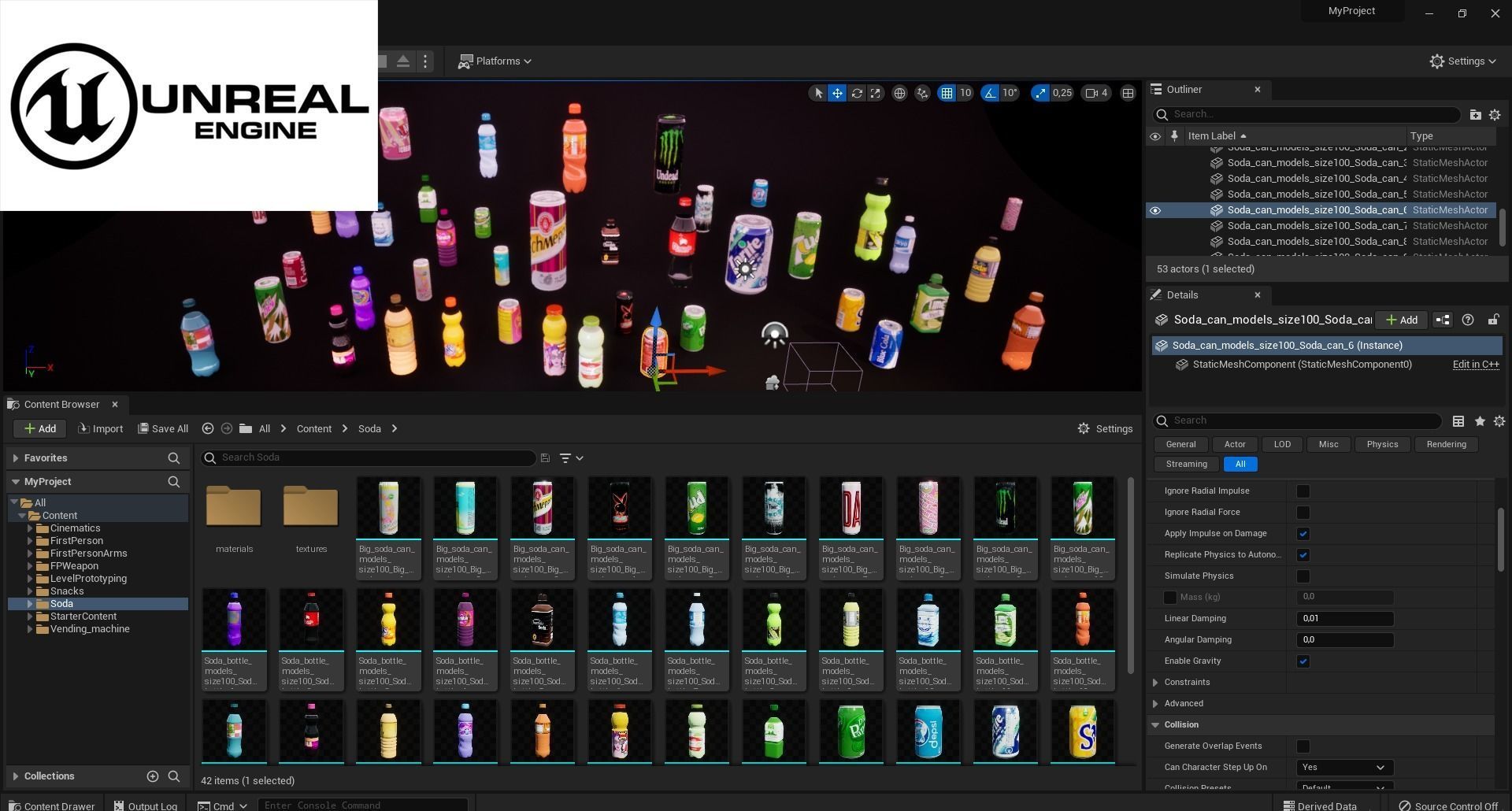
Task: Enable Ignore Radial Impulse checkbox
Action: click(1303, 491)
